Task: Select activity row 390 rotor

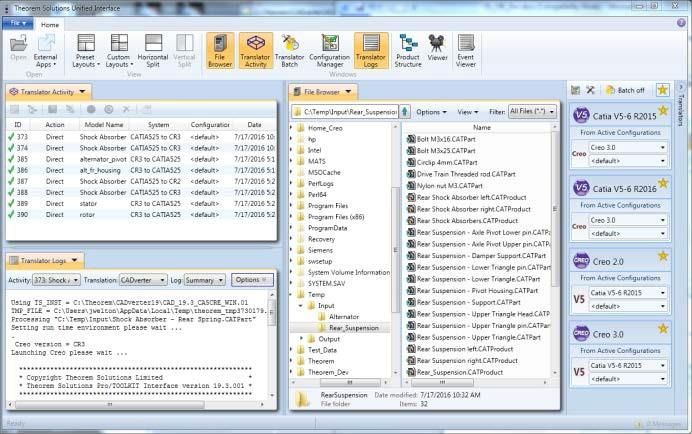Action: (141, 215)
